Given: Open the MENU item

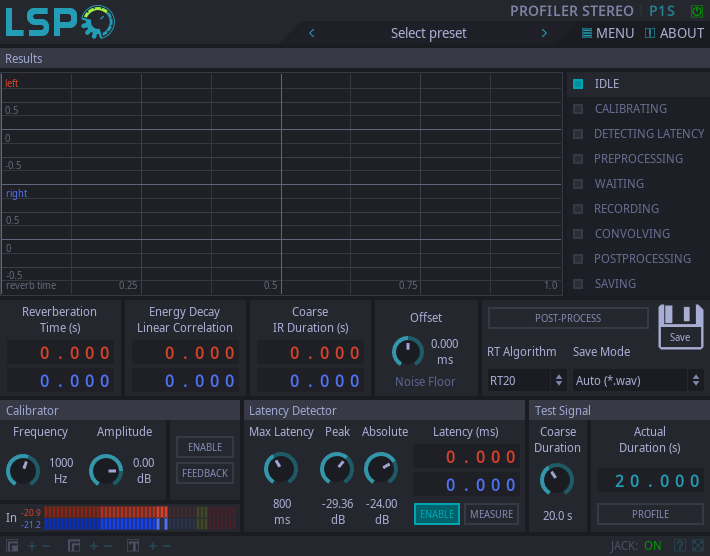Looking at the screenshot, I should [x=608, y=33].
